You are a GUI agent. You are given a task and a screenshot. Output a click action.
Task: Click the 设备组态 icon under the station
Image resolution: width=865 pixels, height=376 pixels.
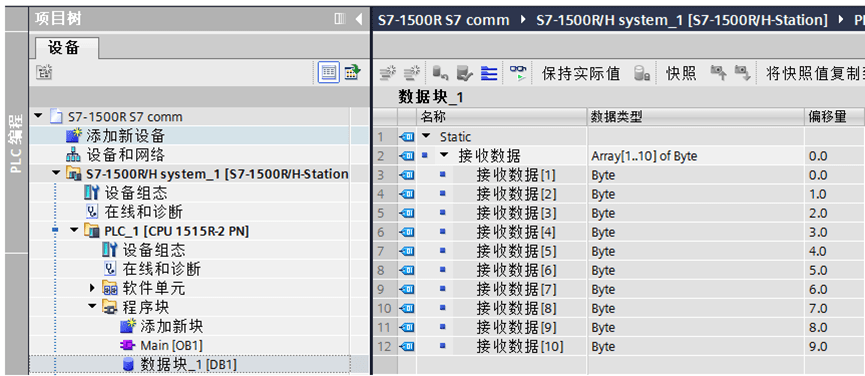[92, 193]
